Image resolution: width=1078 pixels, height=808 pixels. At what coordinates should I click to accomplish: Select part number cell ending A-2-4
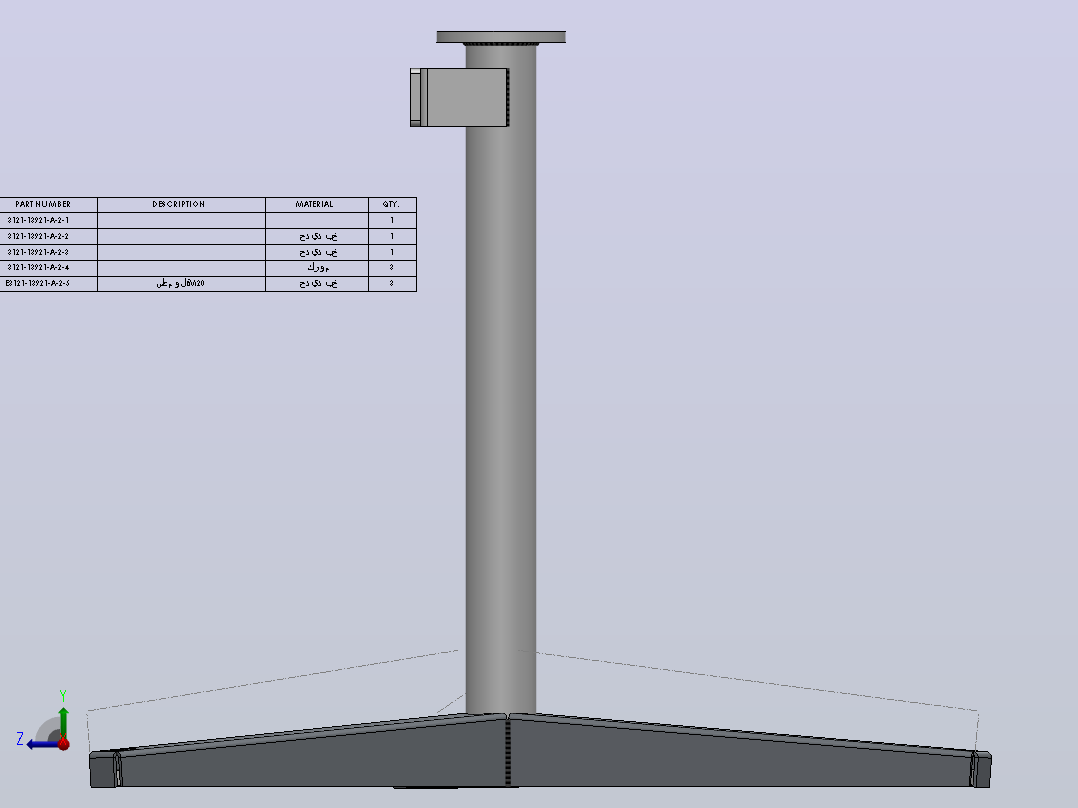pos(48,267)
